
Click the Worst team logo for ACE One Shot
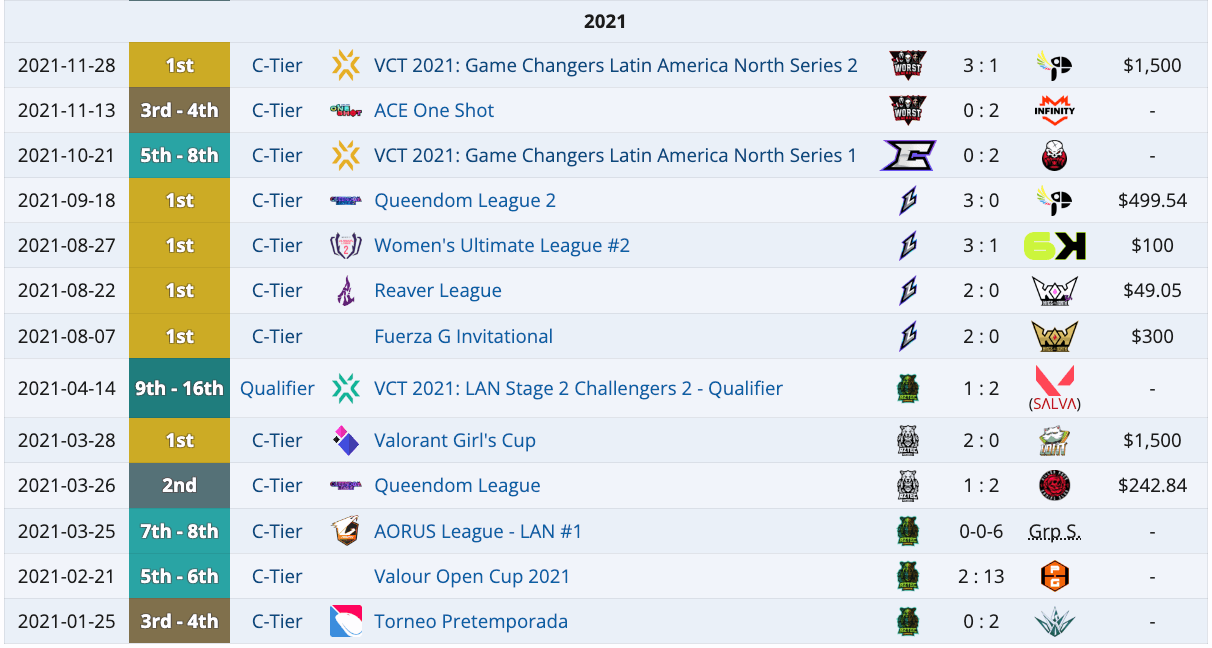908,111
